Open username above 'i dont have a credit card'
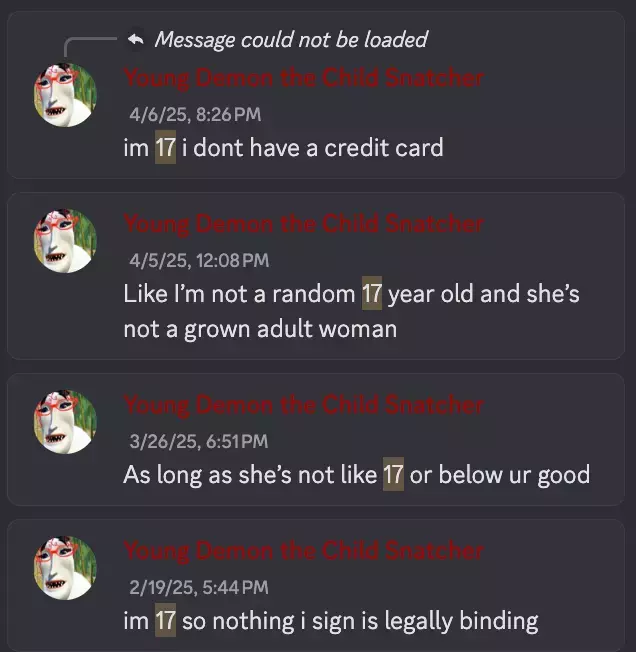 tap(303, 78)
